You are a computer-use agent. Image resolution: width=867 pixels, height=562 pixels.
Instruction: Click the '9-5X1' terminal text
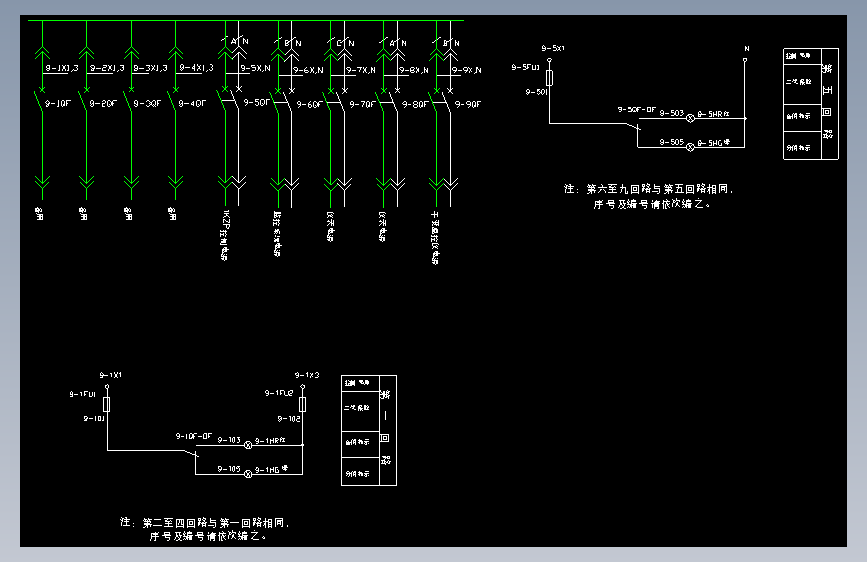(553, 49)
